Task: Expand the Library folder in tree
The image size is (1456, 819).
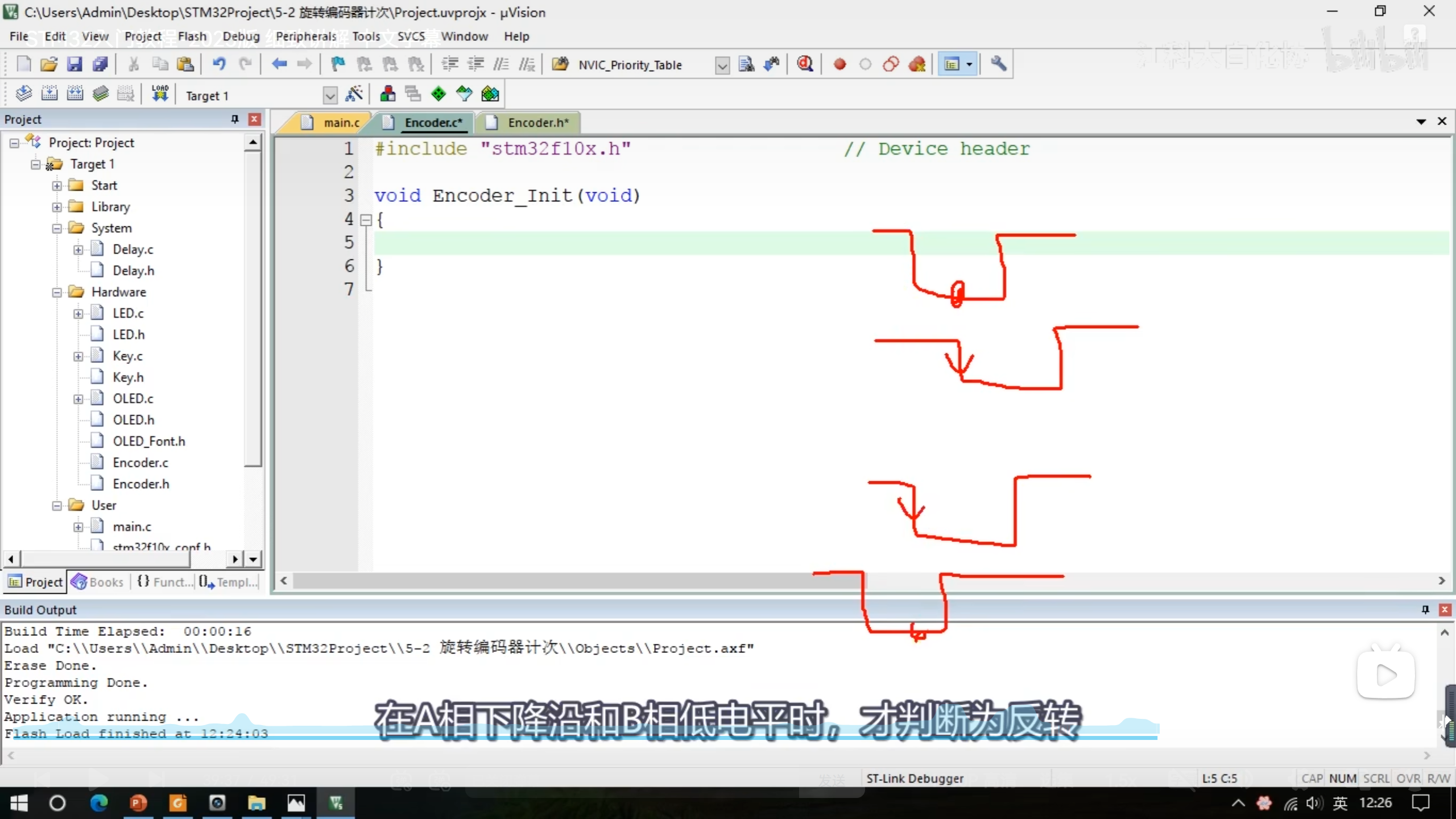Action: [x=57, y=207]
